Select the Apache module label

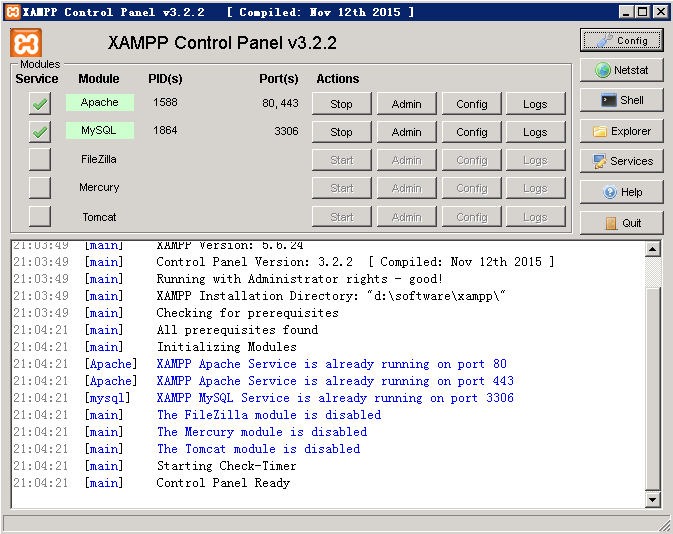click(100, 103)
